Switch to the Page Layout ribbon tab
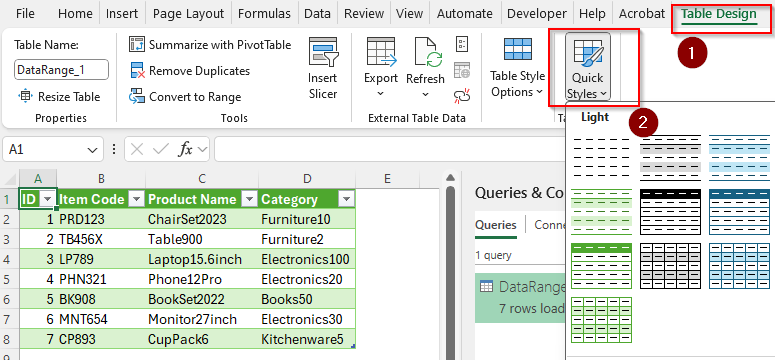Image resolution: width=775 pixels, height=360 pixels. 188,13
